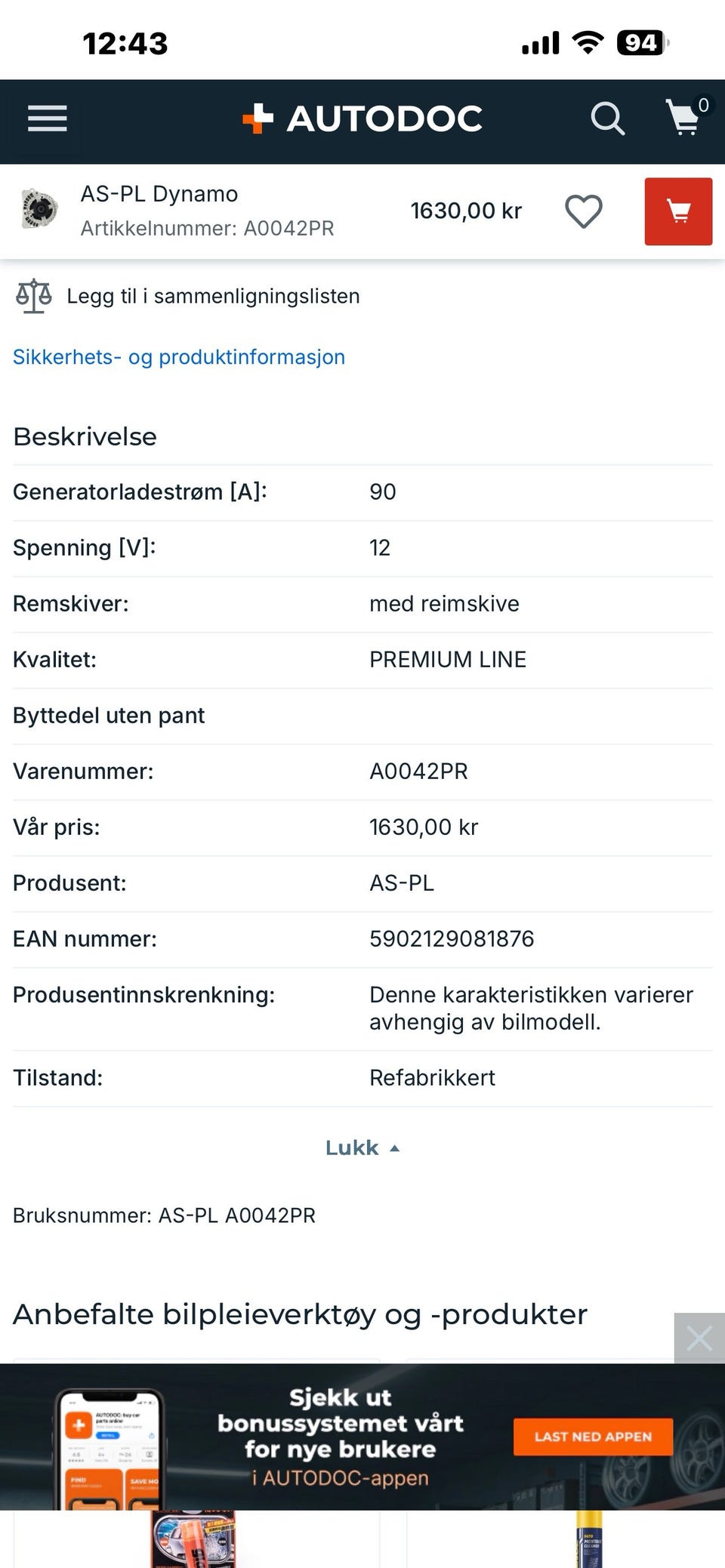Tap the battery status indicator

(643, 43)
